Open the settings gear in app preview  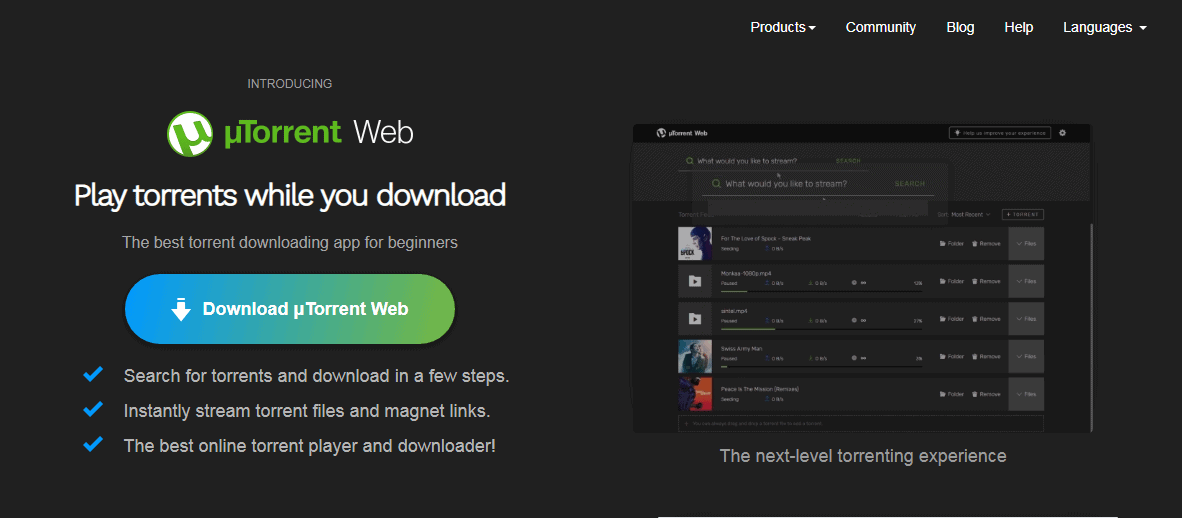pos(1062,133)
